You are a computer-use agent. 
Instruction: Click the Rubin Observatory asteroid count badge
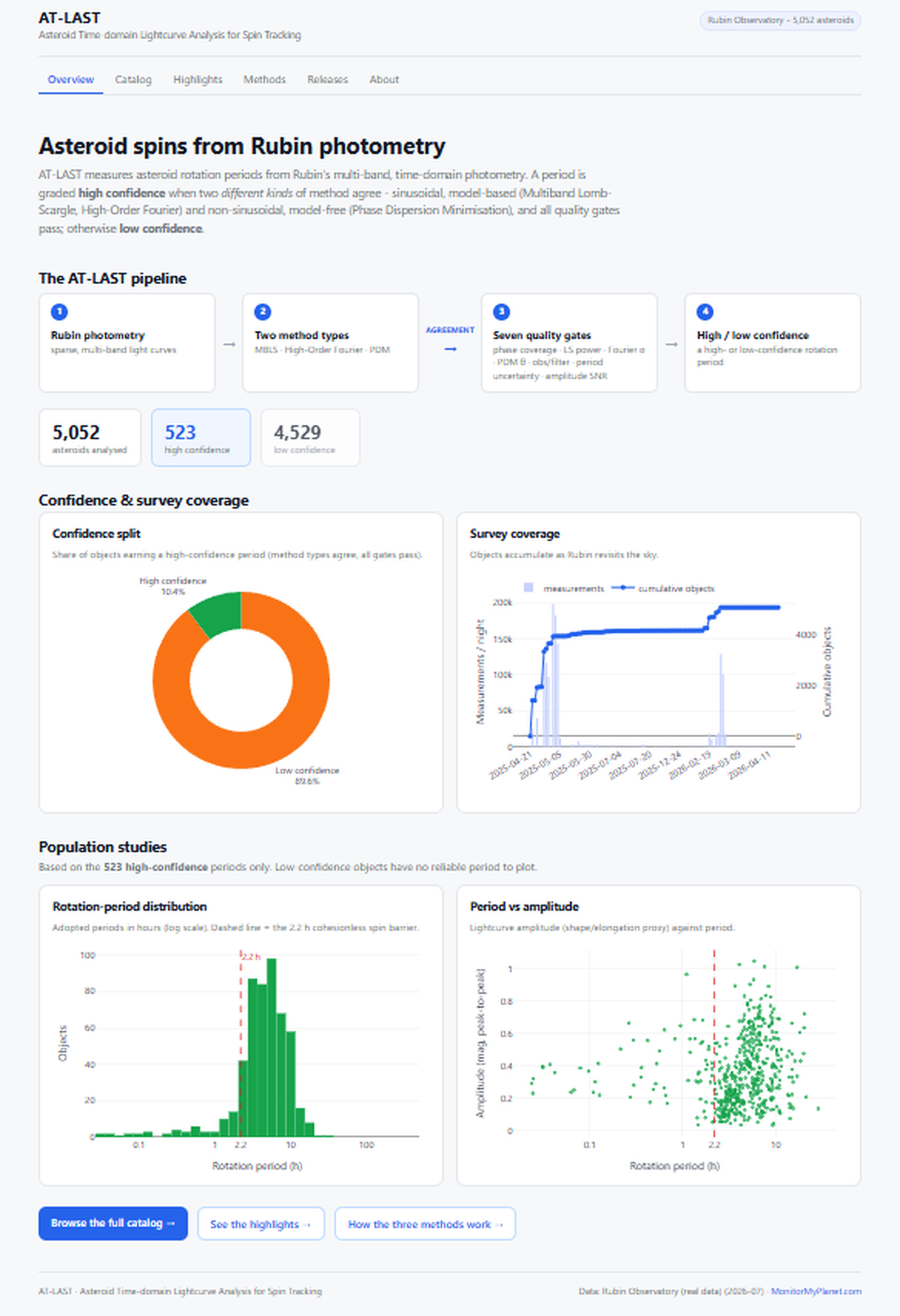[x=780, y=20]
